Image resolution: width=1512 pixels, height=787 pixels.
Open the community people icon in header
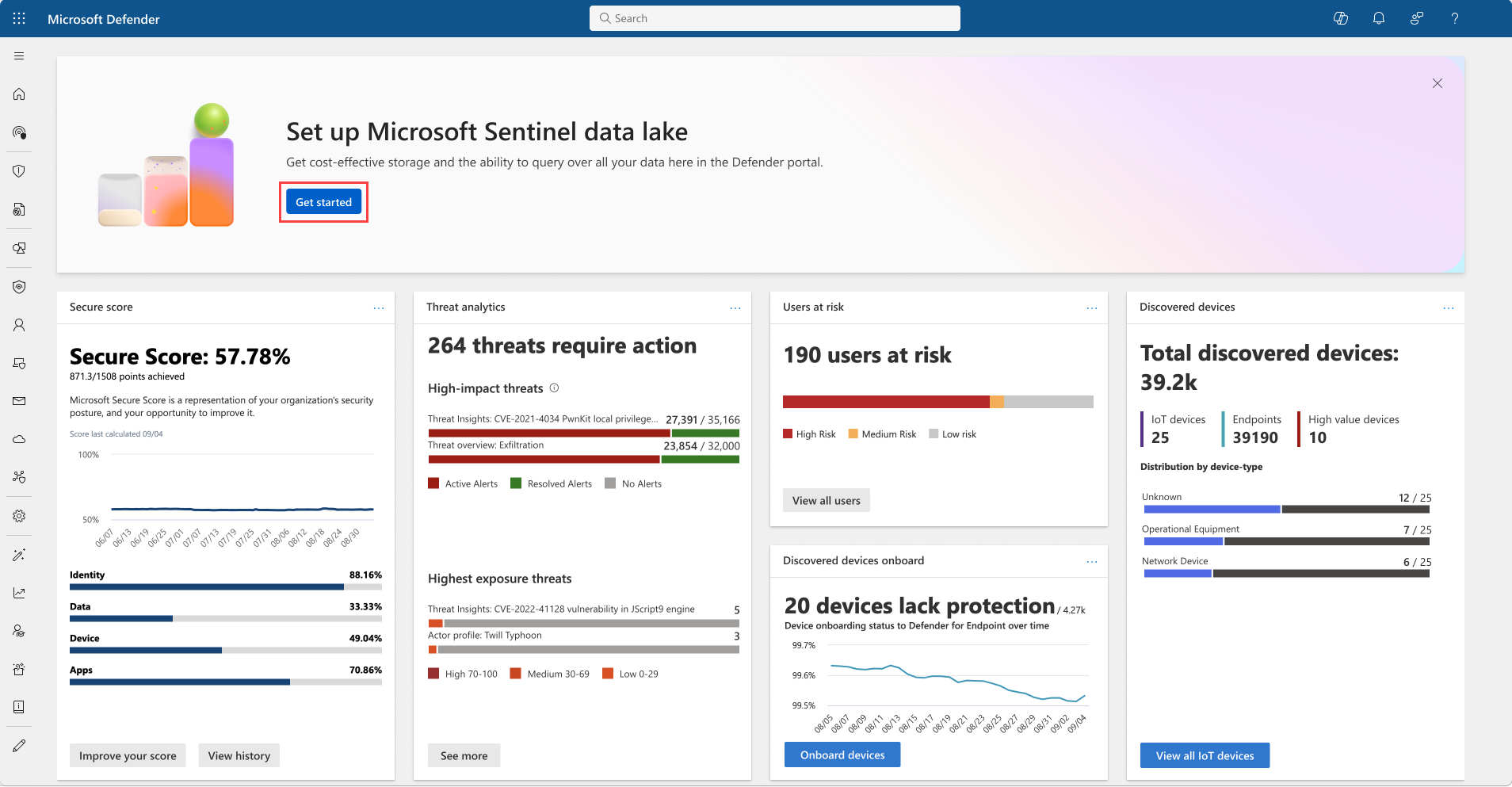click(x=1417, y=18)
